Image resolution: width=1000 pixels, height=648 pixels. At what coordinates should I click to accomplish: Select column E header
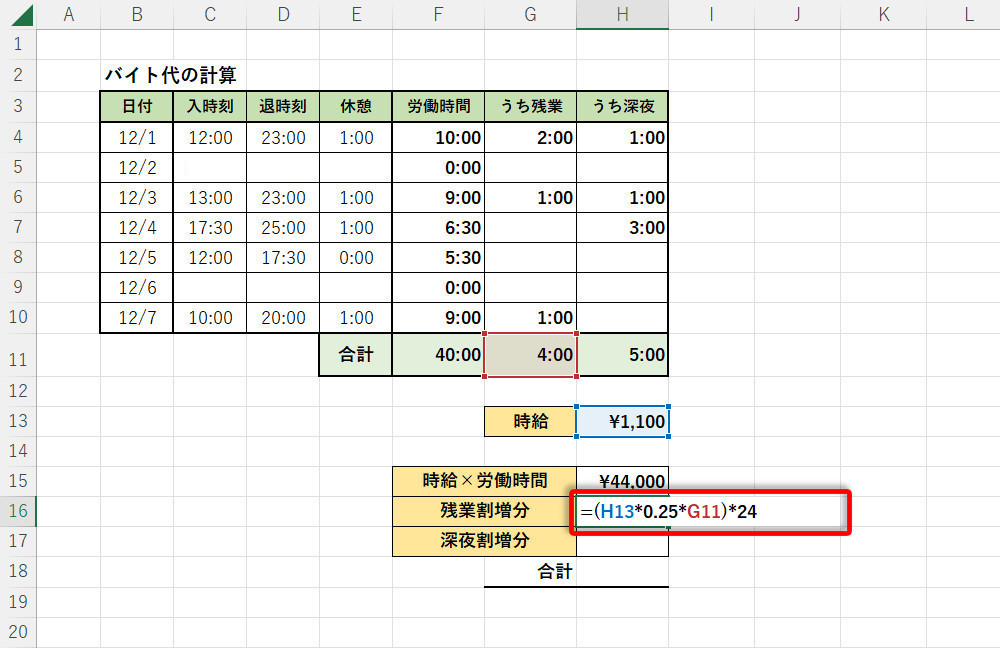[356, 15]
